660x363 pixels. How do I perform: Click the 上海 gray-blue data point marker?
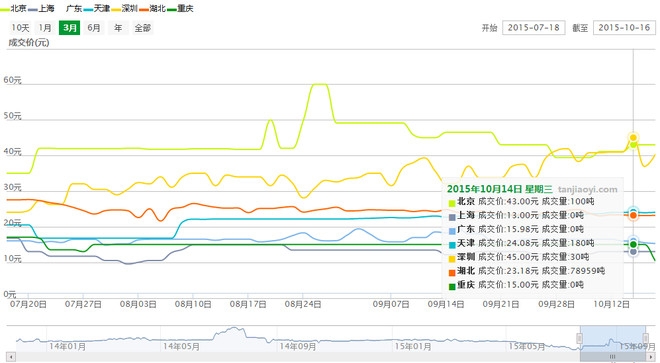633,251
